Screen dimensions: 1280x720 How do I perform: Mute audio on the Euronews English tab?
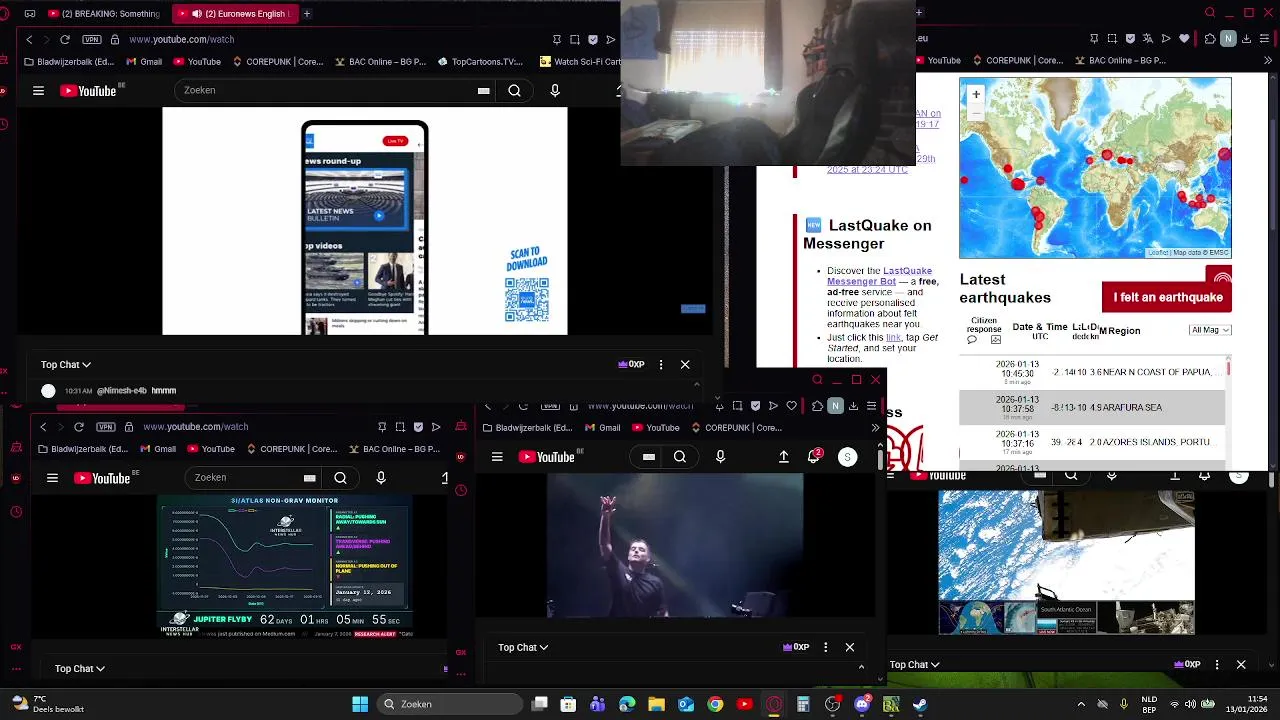pyautogui.click(x=197, y=14)
